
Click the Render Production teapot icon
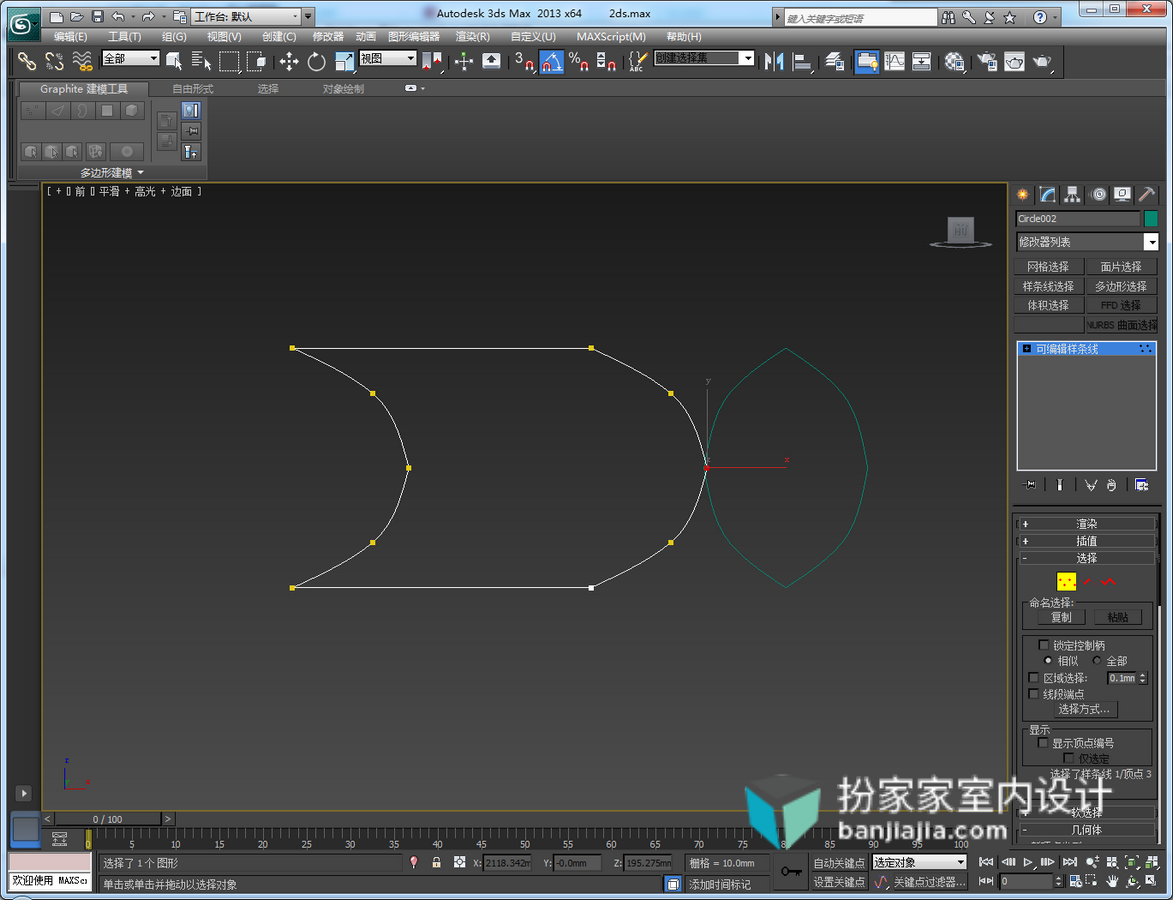point(1042,61)
